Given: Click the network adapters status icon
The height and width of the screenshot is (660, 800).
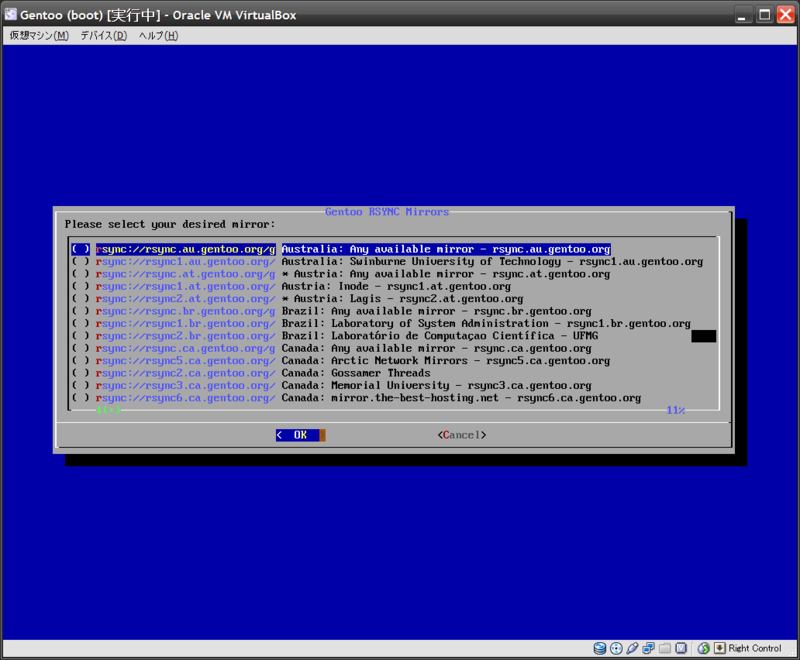Looking at the screenshot, I should (x=648, y=648).
